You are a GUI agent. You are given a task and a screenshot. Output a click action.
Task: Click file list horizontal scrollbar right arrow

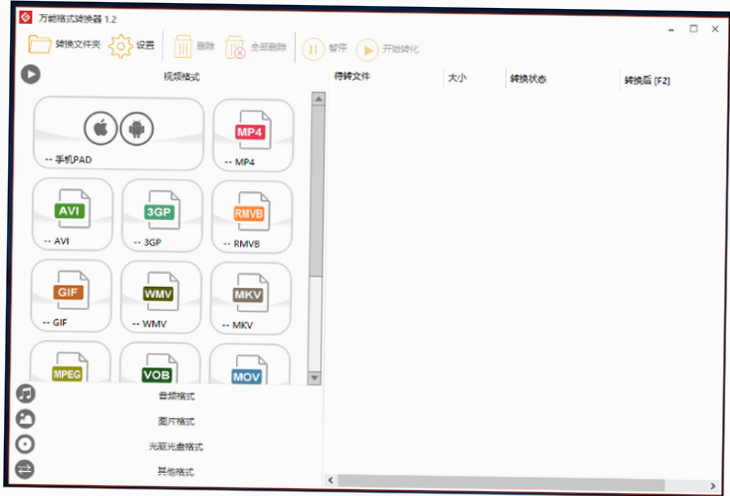[713, 486]
